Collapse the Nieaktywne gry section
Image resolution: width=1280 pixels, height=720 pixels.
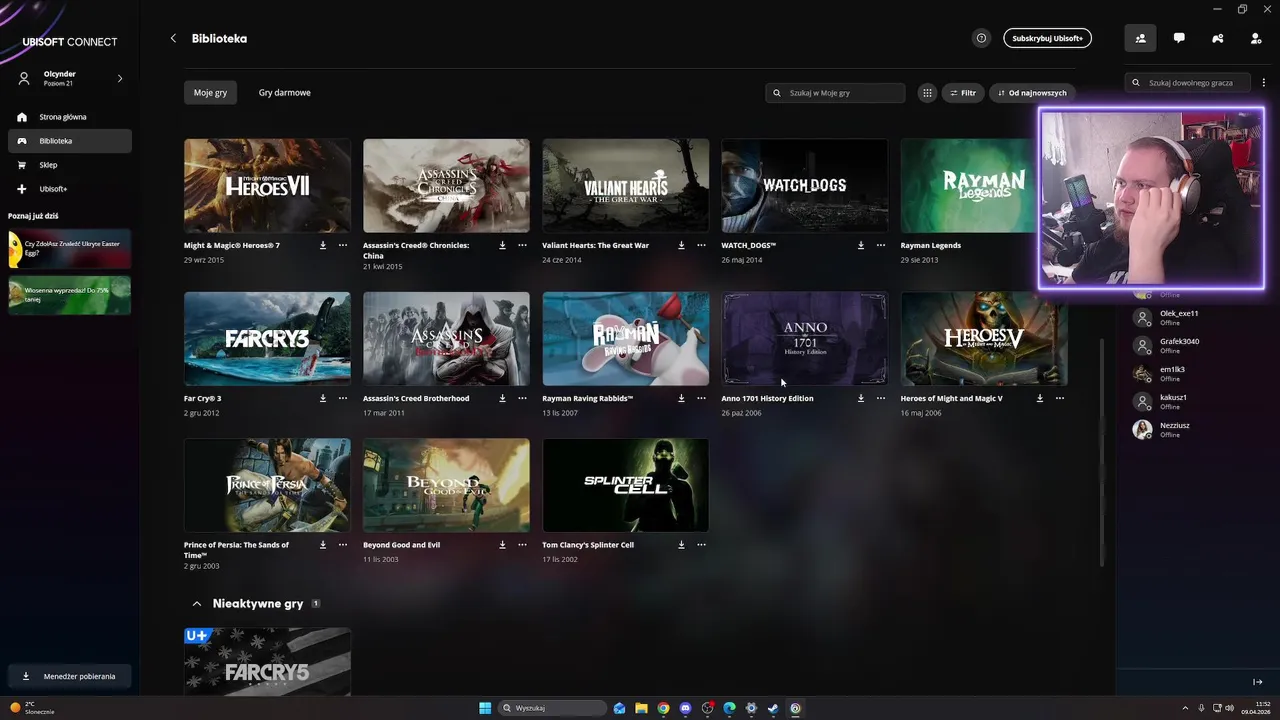(x=197, y=604)
